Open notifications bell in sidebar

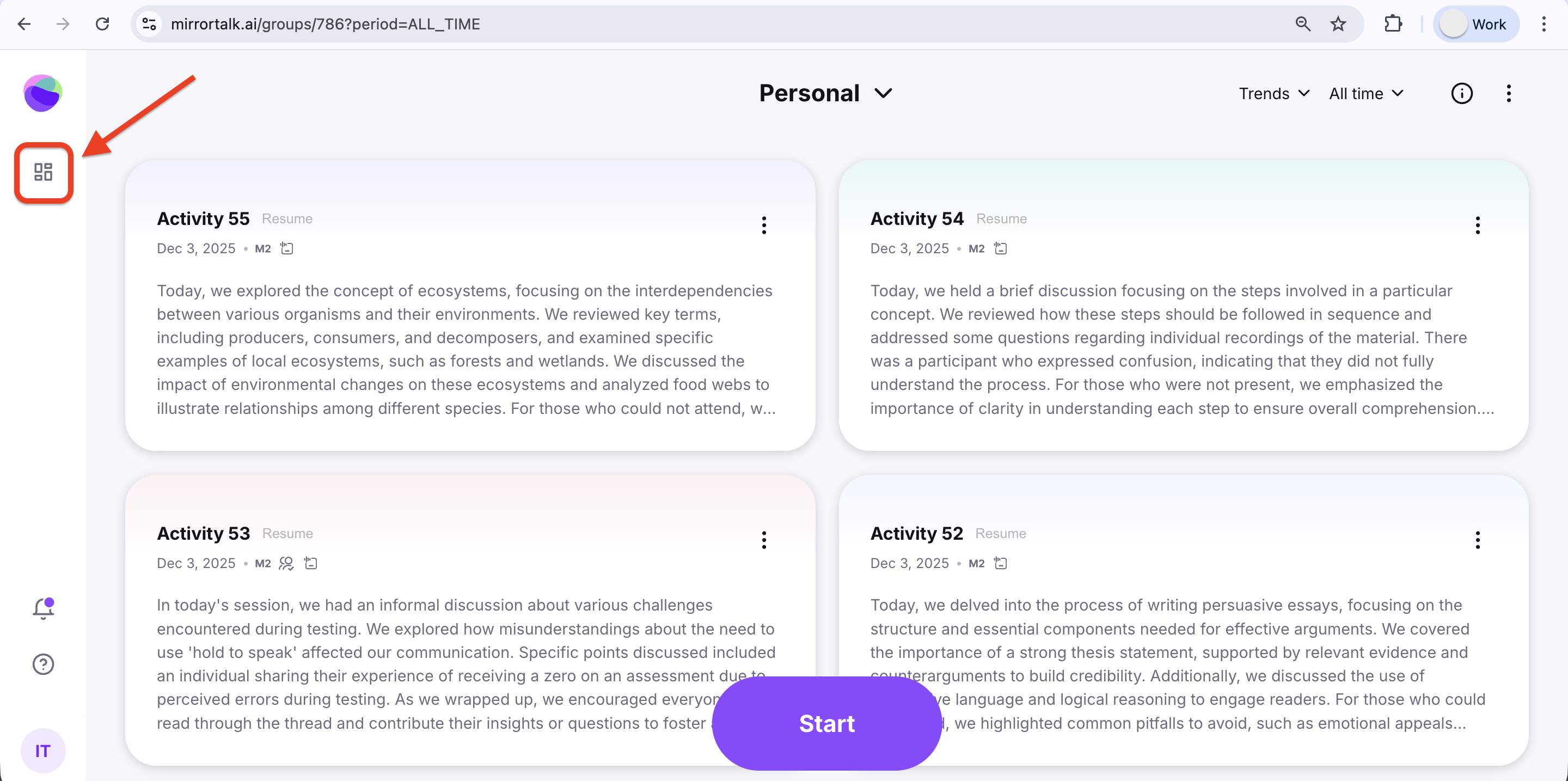point(43,608)
